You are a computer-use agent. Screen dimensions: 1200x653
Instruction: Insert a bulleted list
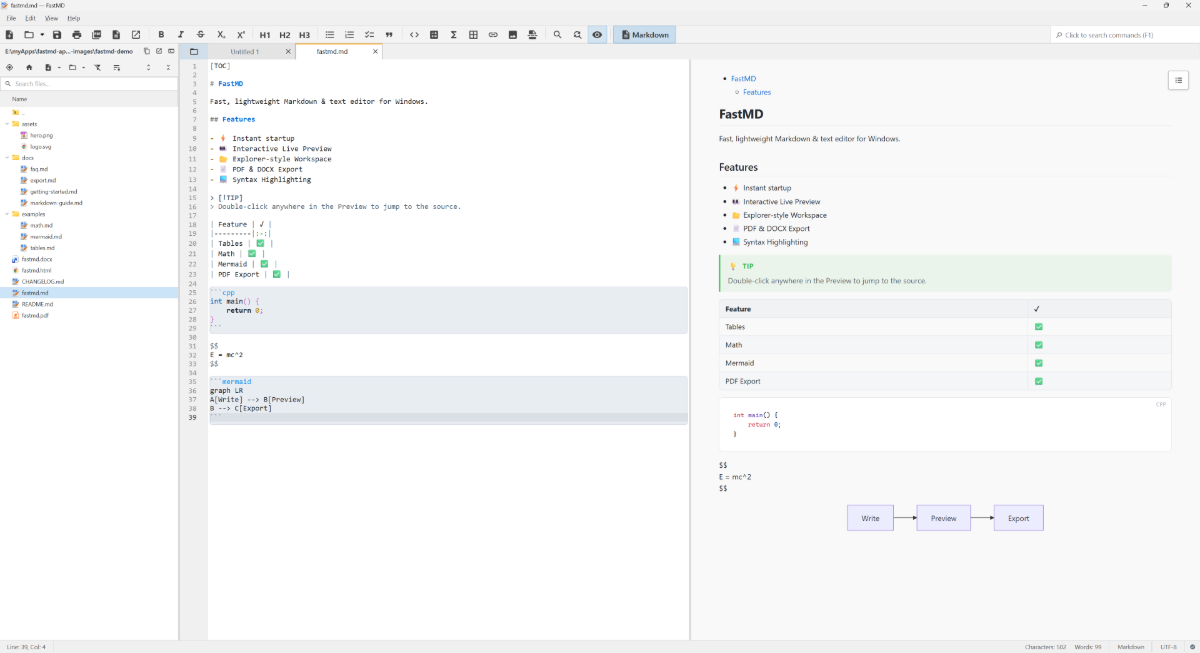pyautogui.click(x=330, y=35)
